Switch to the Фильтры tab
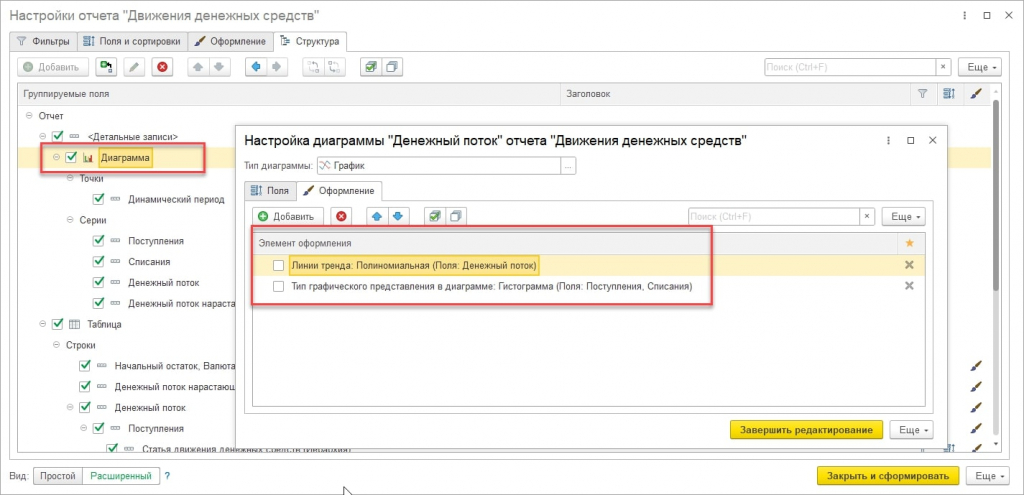The image size is (1024, 495). 43,41
